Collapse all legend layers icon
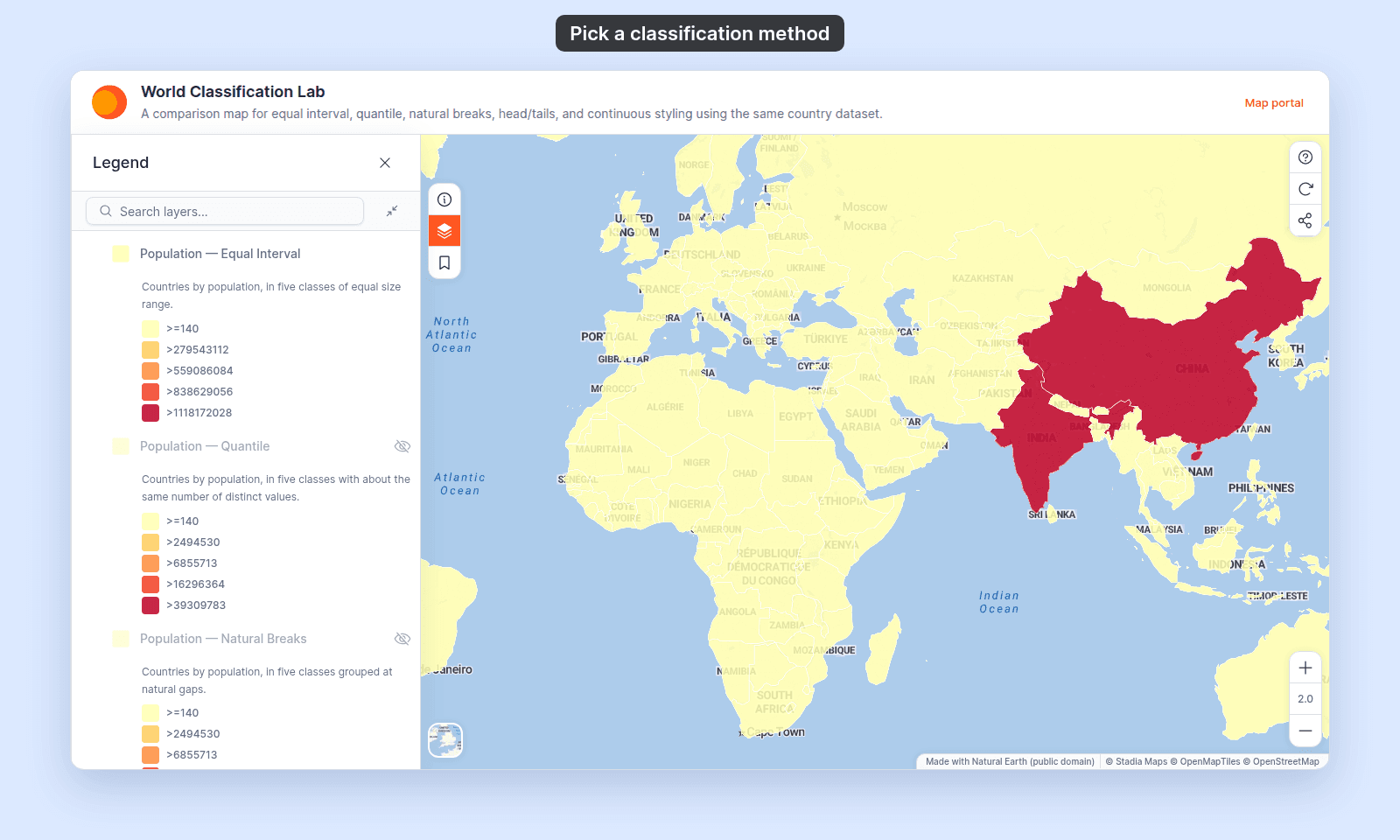This screenshot has height=840, width=1400. pyautogui.click(x=392, y=211)
